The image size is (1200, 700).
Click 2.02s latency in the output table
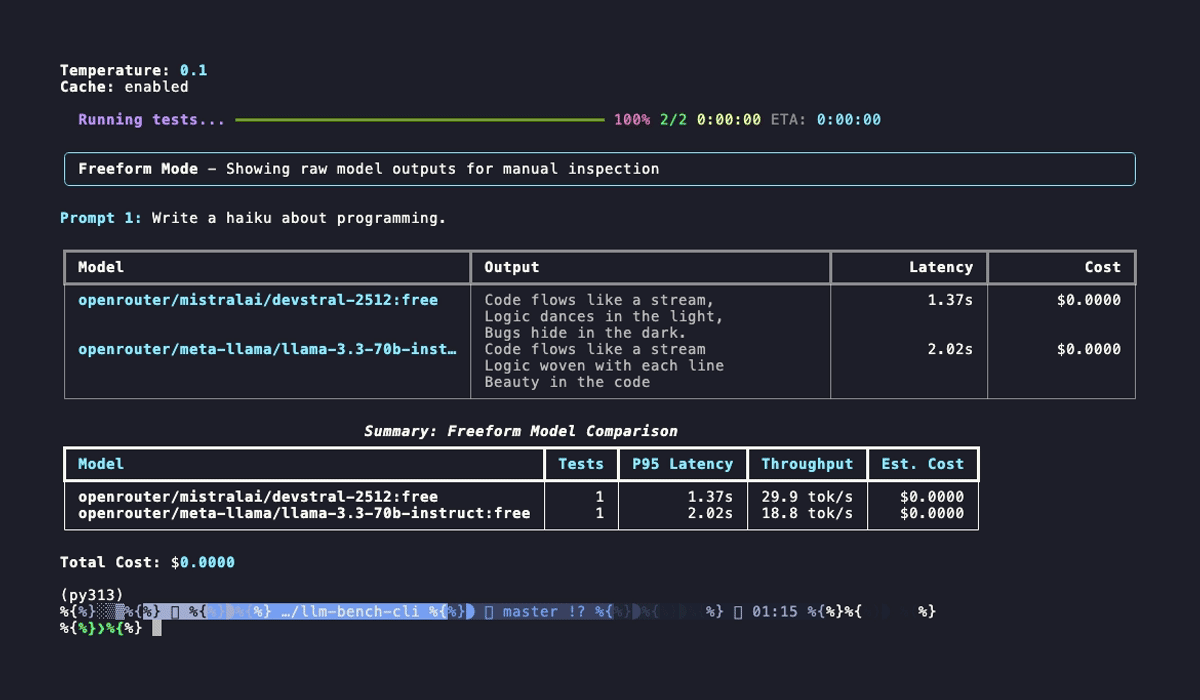pos(950,349)
